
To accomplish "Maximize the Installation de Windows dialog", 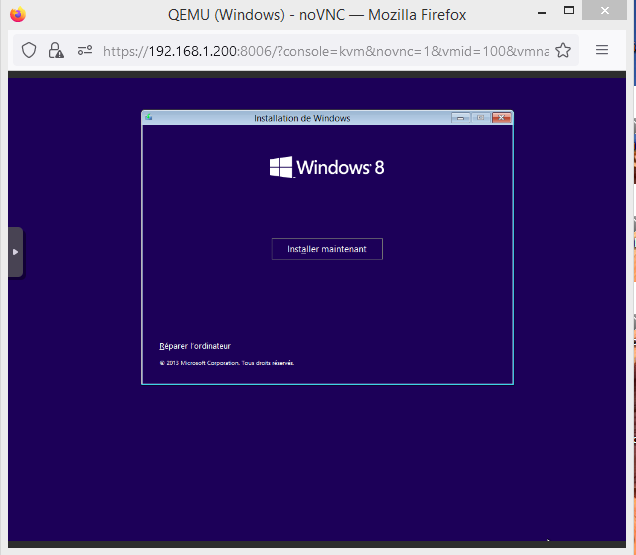I will click(x=481, y=118).
